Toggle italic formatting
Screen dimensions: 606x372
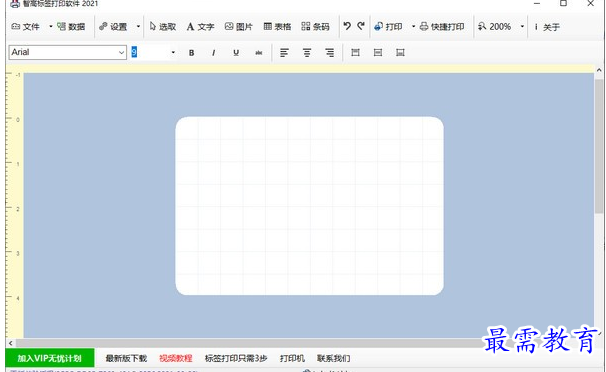(213, 53)
